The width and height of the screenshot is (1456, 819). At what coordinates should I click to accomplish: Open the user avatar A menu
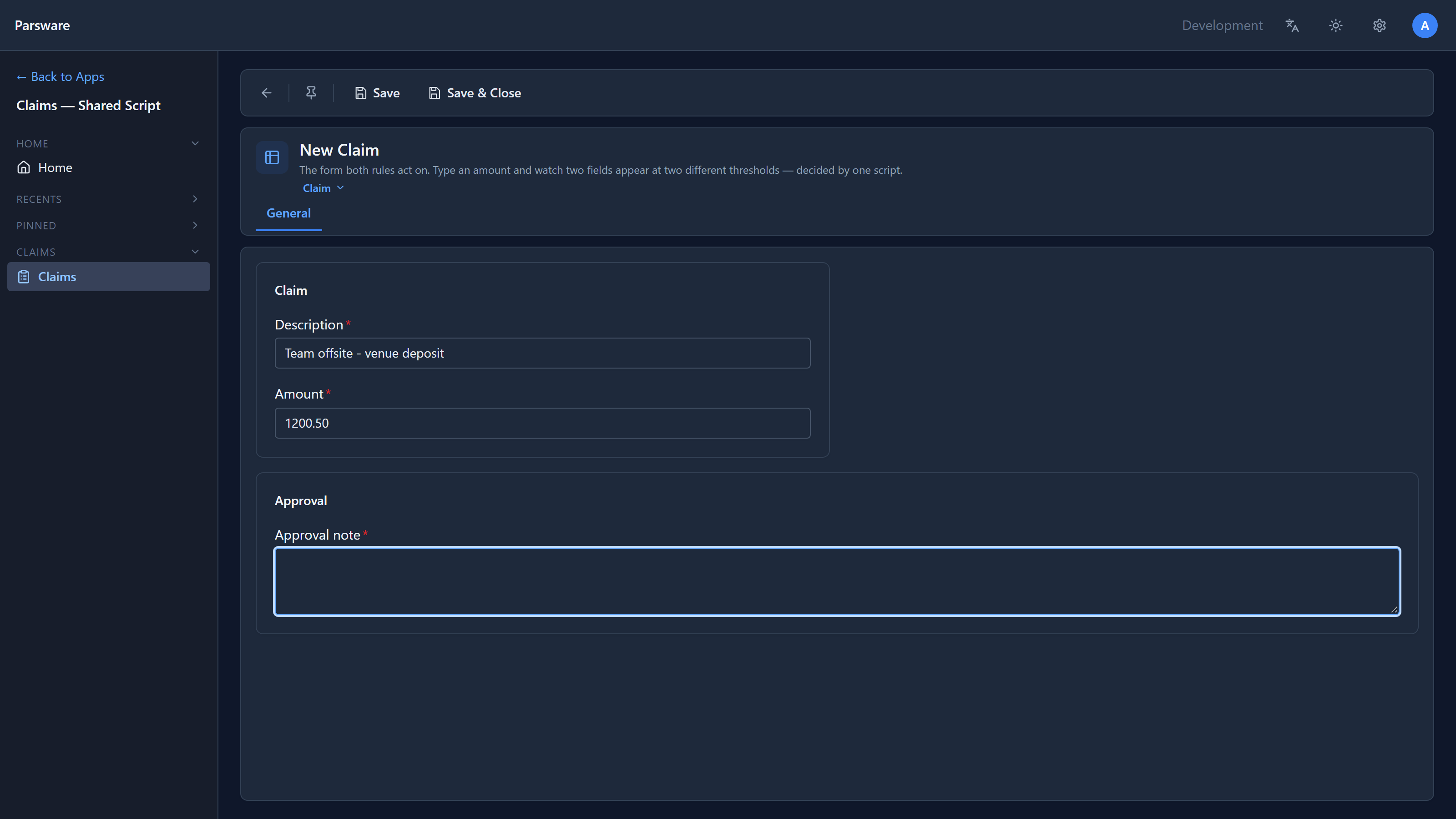tap(1424, 25)
